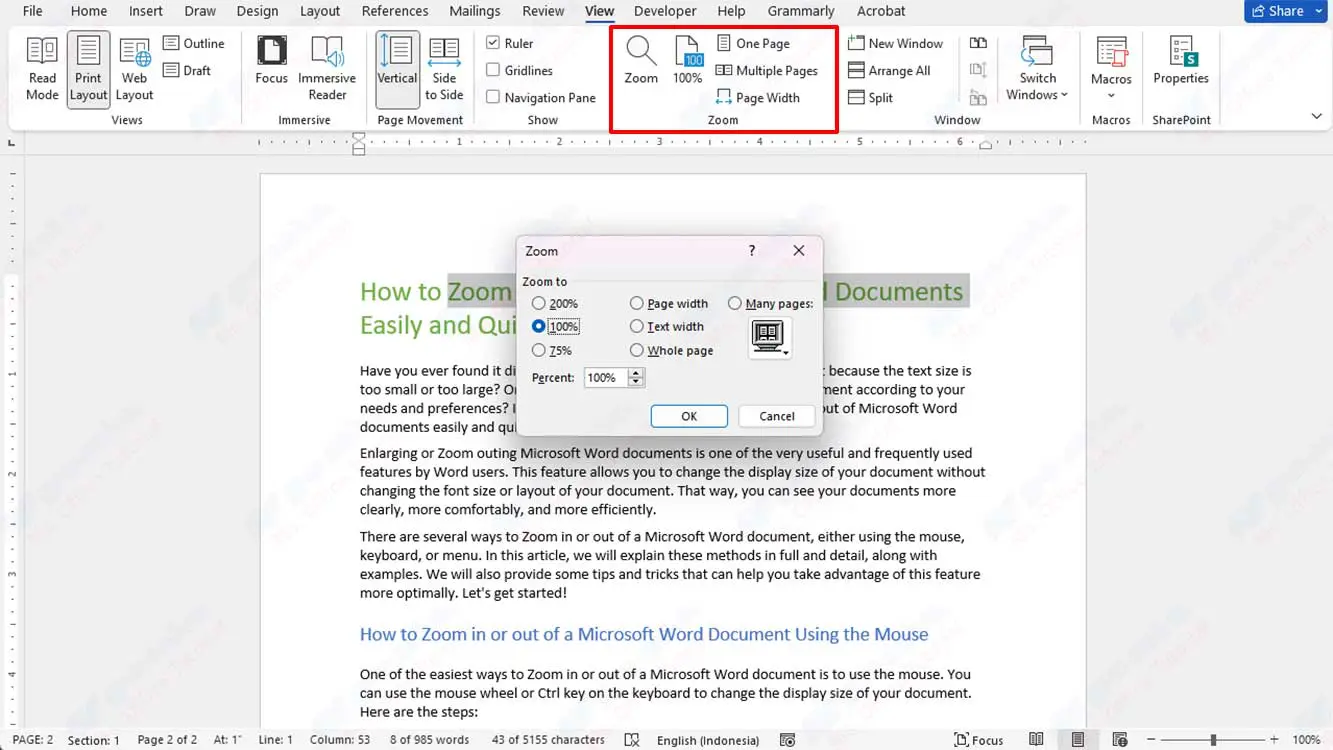
Task: Select the Text width radio option
Action: point(637,326)
